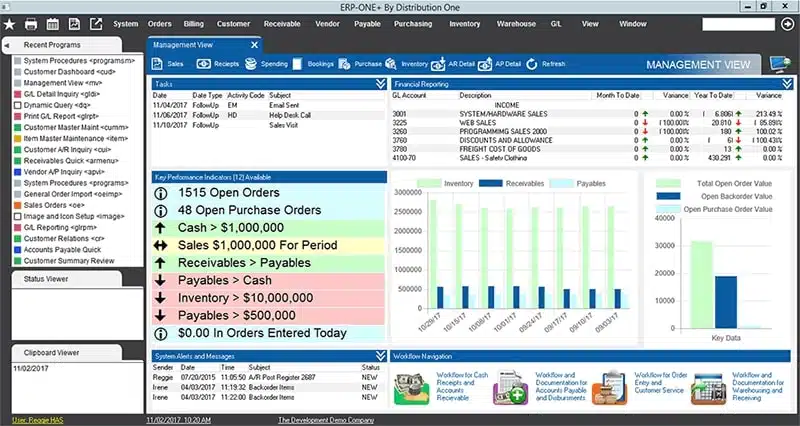Open the Warehouse menu
The width and height of the screenshot is (800, 426).
(x=516, y=24)
